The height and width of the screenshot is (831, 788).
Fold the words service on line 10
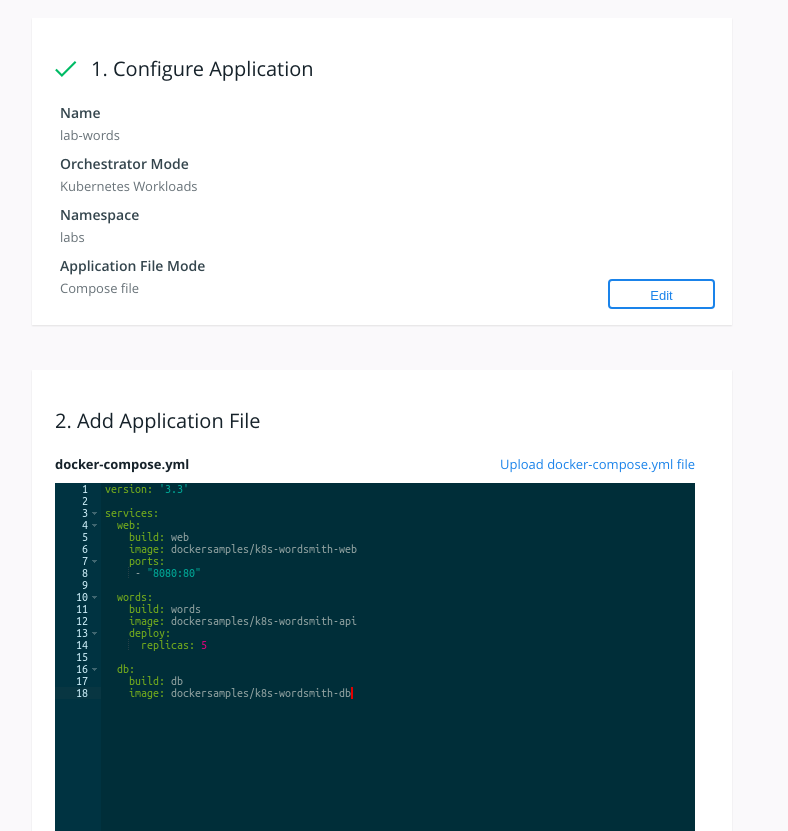tap(95, 597)
